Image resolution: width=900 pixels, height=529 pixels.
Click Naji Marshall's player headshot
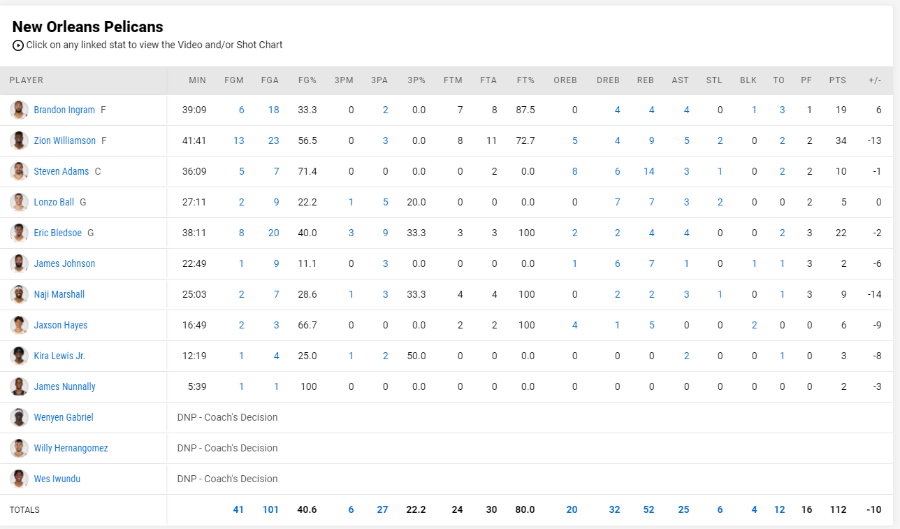[x=19, y=294]
